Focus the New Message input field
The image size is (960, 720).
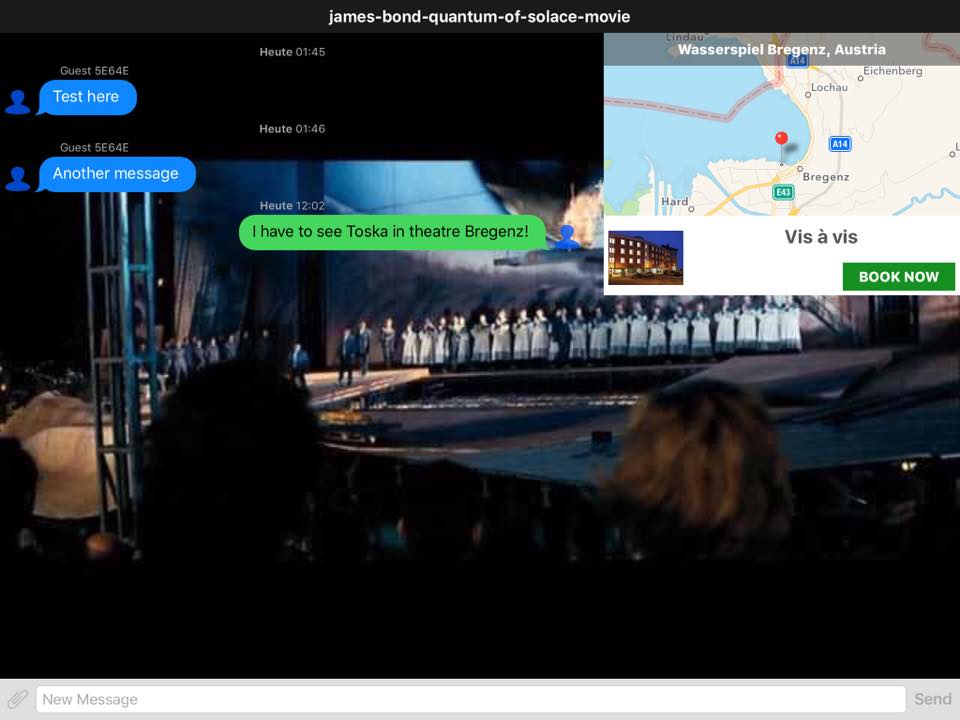coord(471,699)
